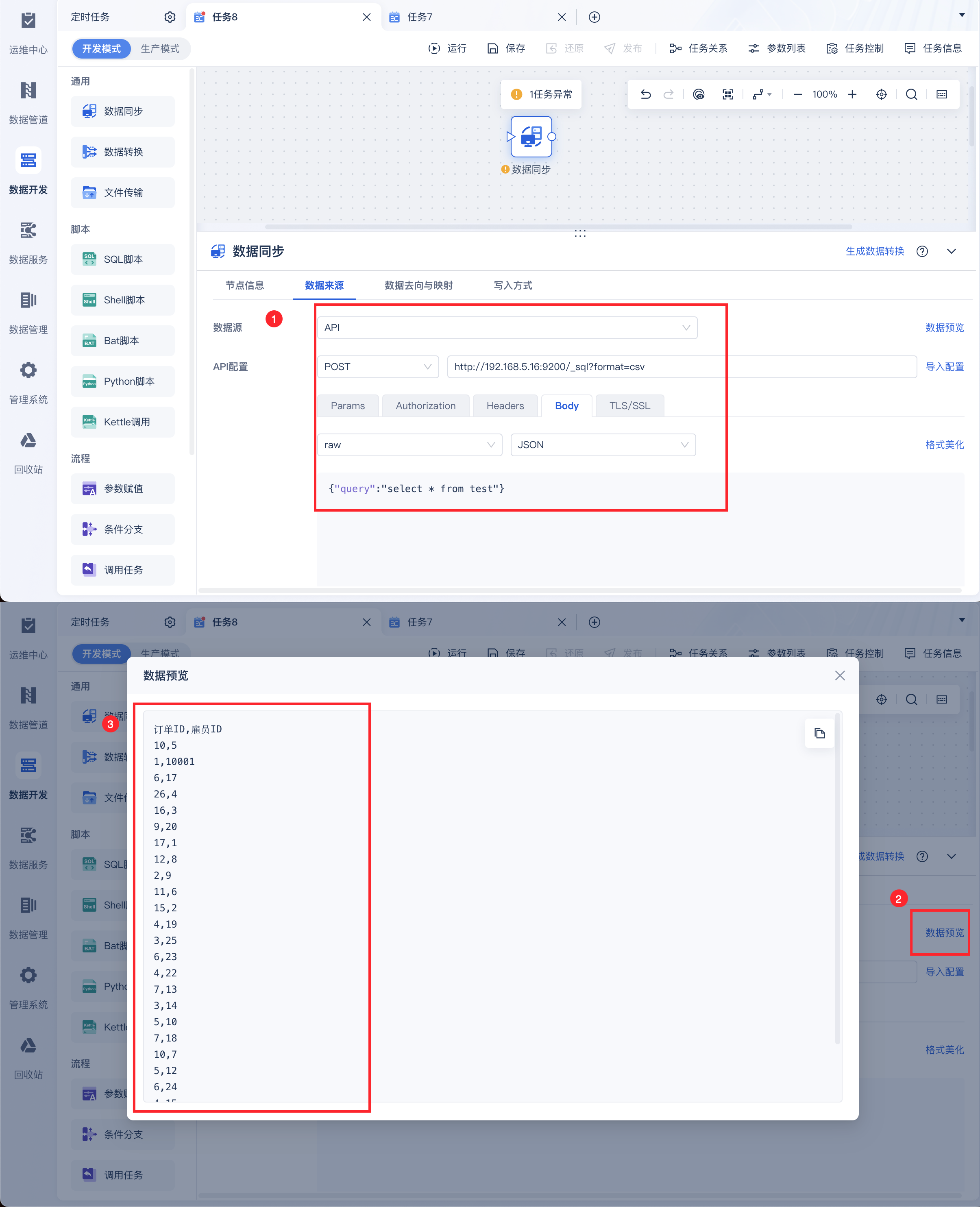Click the zoom-out minus icon

pyautogui.click(x=797, y=94)
